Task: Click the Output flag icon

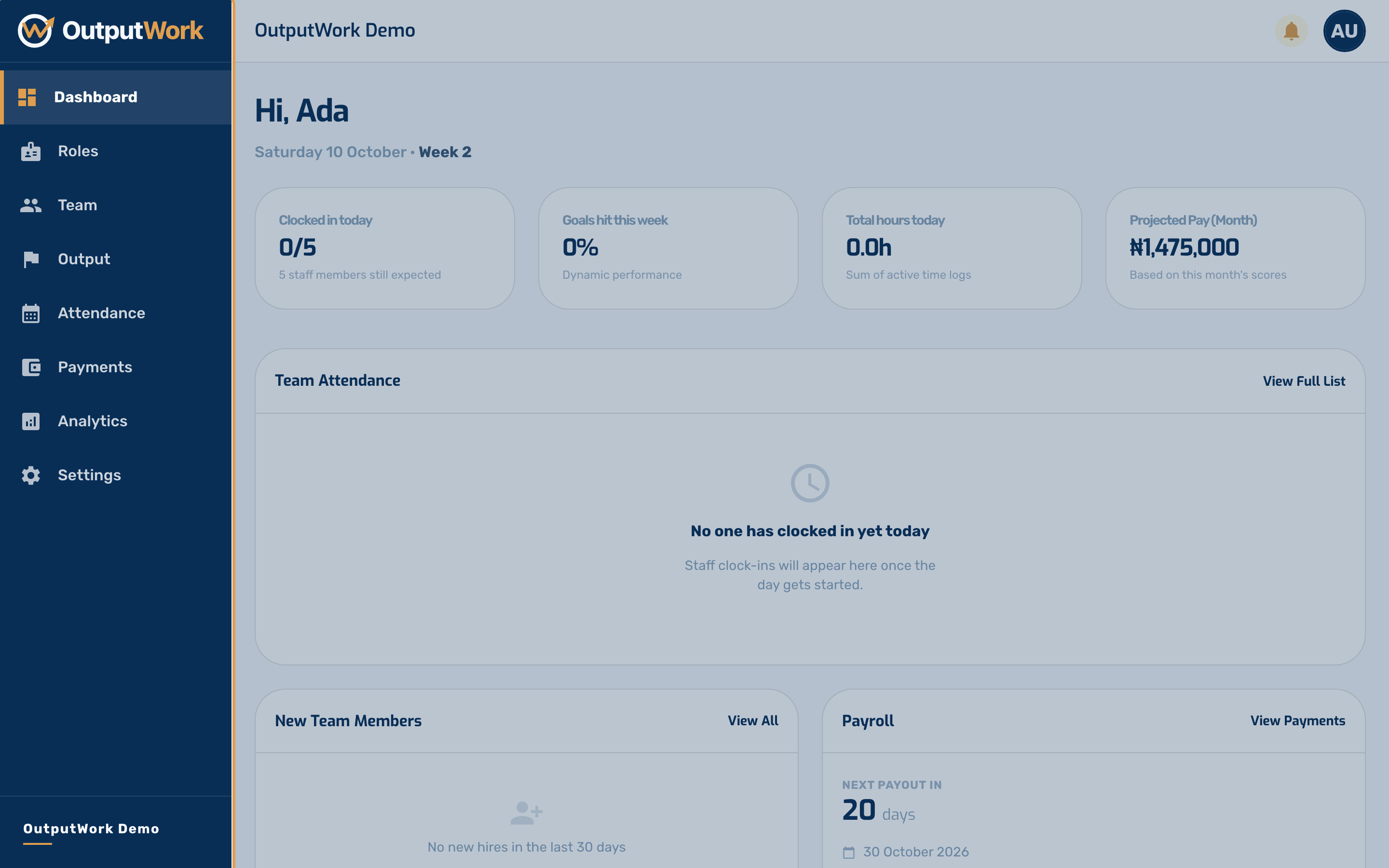Action: point(31,259)
